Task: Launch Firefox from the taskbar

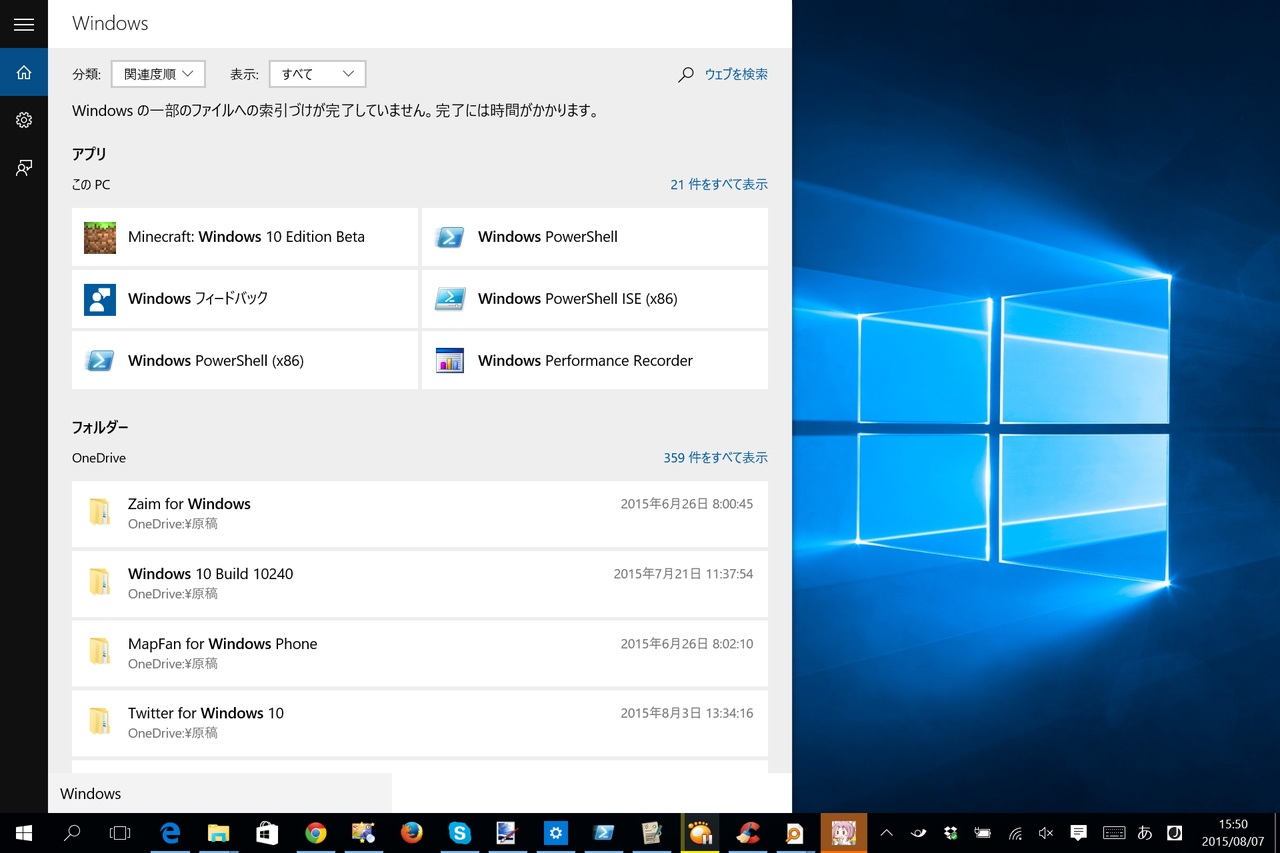Action: (411, 832)
